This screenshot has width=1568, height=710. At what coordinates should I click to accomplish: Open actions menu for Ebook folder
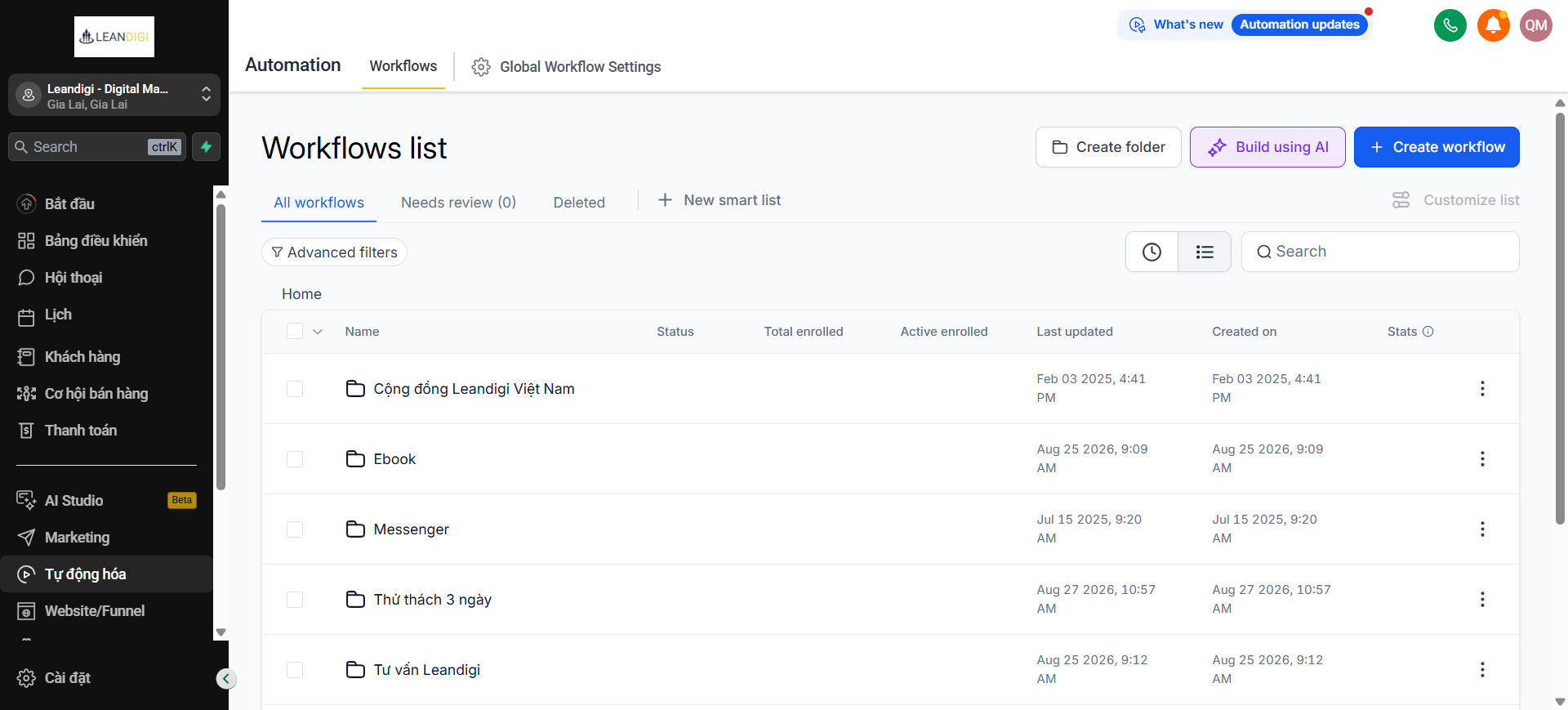(1482, 459)
